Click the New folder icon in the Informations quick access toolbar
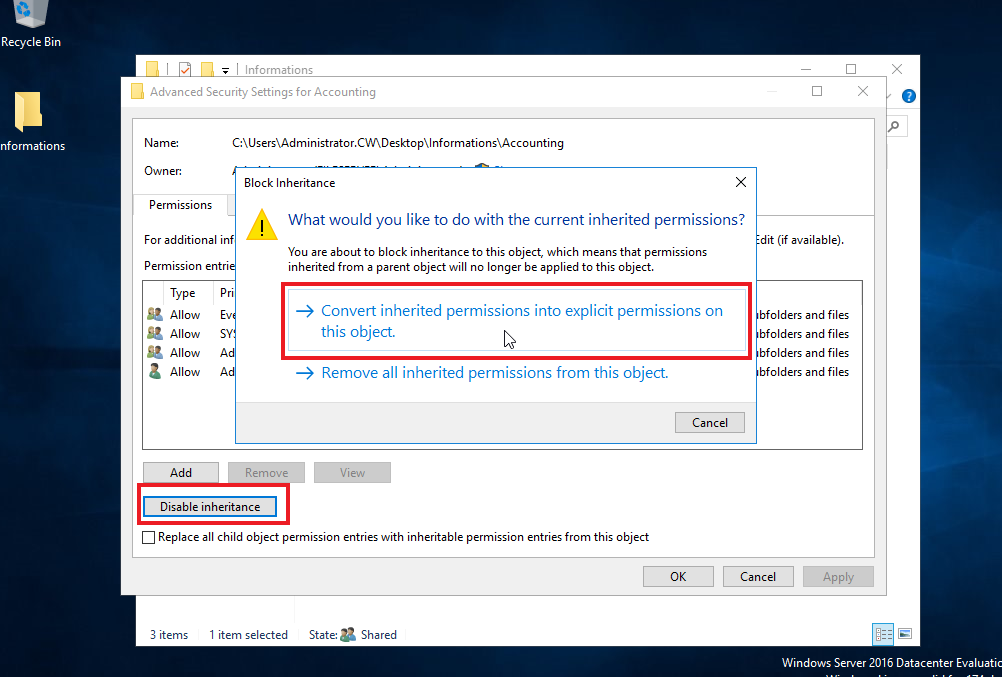 coord(207,69)
